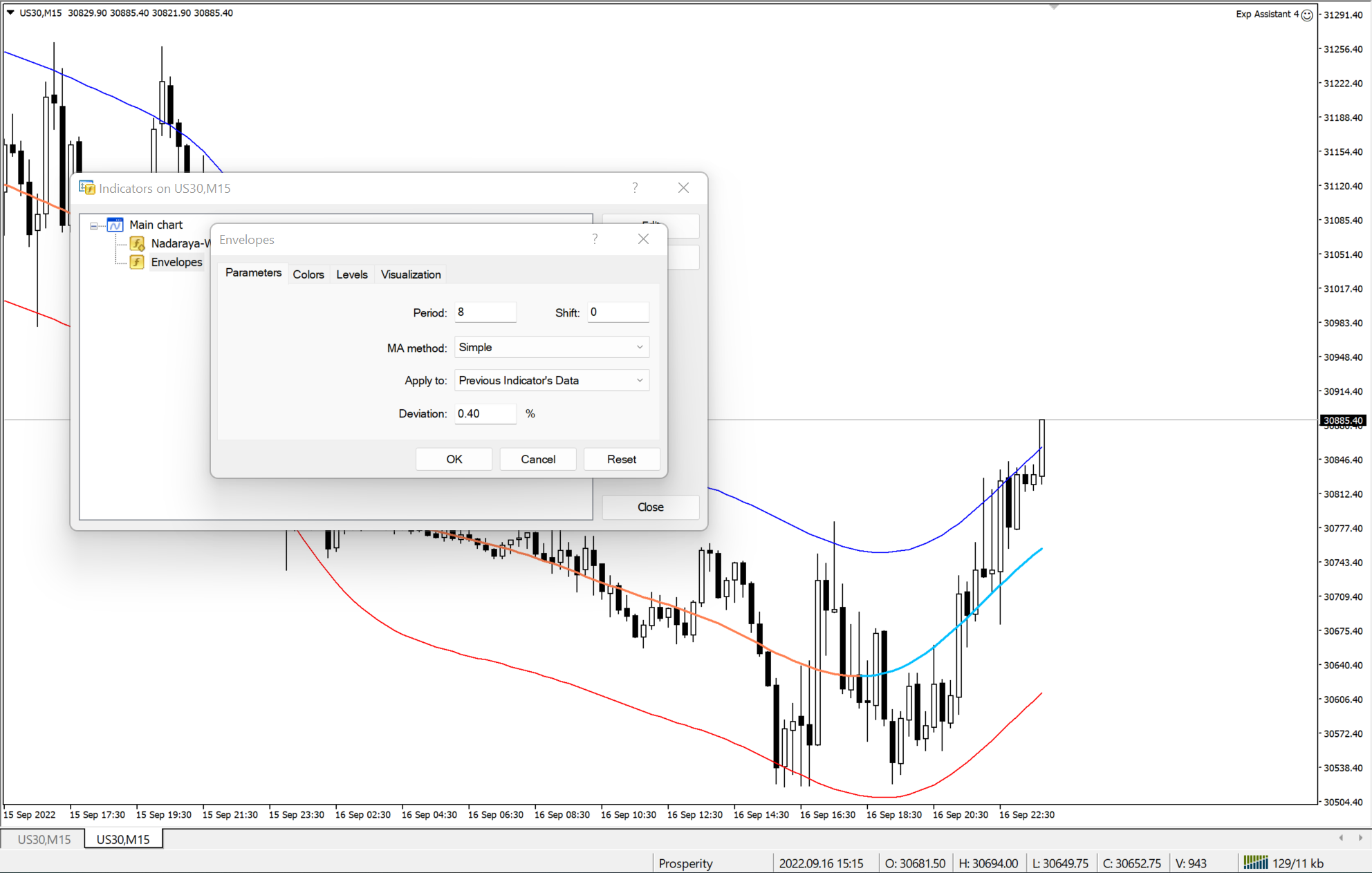Click the Cancel button
Image resolution: width=1372 pixels, height=873 pixels.
pyautogui.click(x=538, y=459)
